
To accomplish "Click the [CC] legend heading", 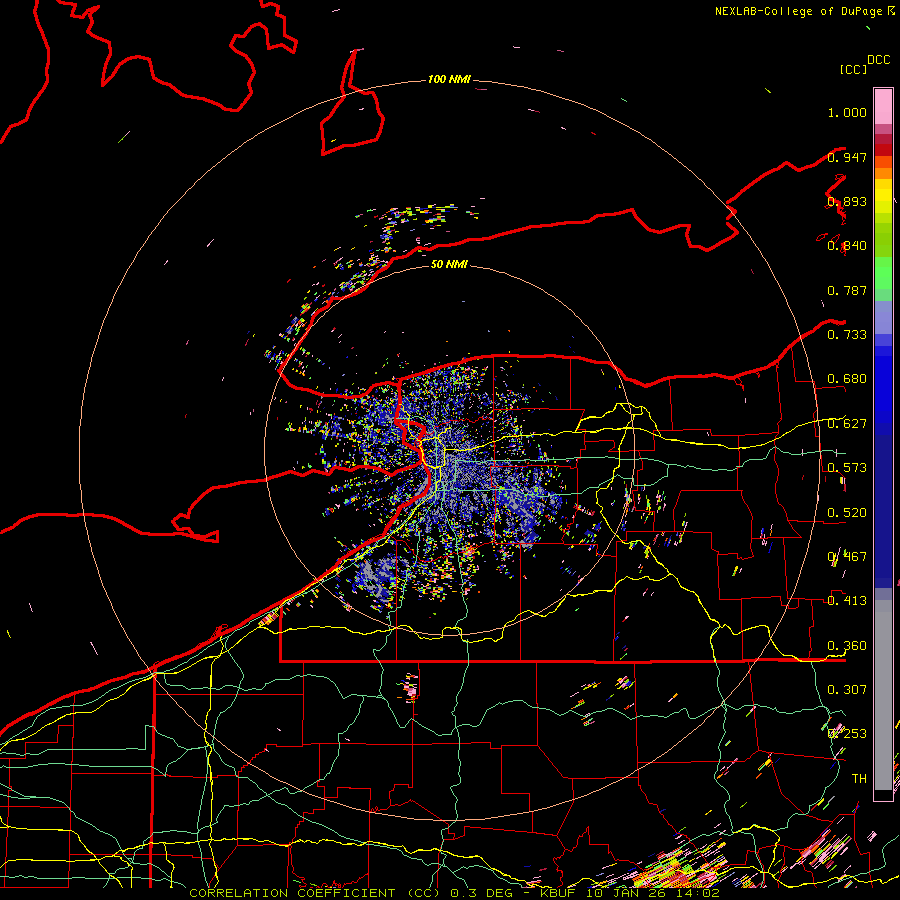I will point(854,69).
